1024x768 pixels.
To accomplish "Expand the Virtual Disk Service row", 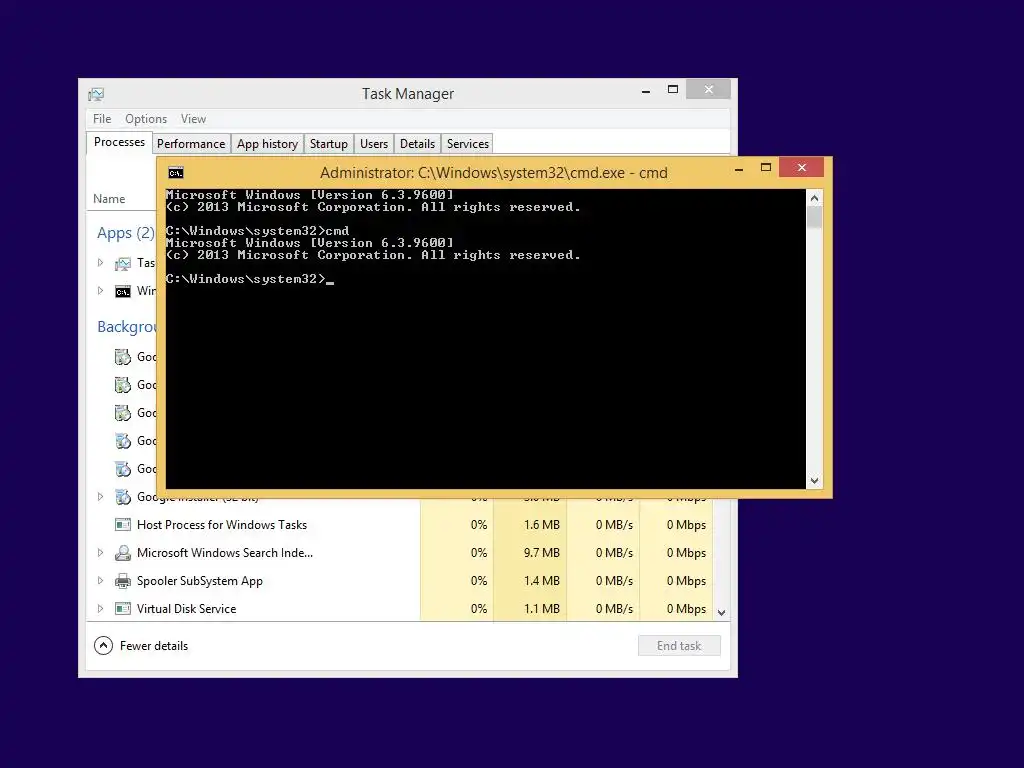I will point(100,609).
